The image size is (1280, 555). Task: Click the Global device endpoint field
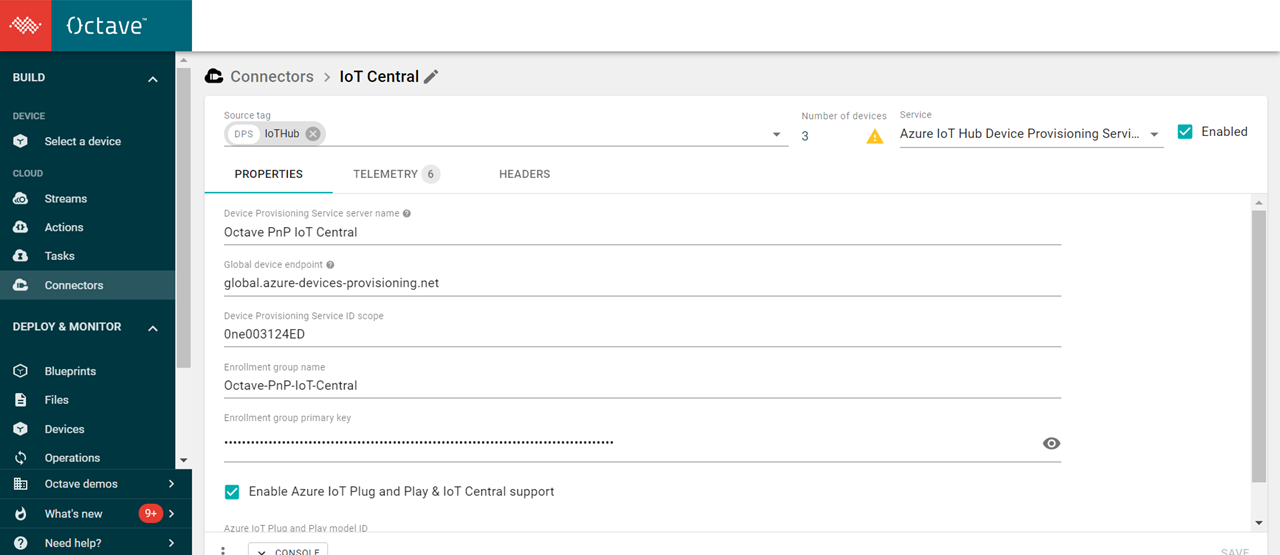click(x=642, y=283)
